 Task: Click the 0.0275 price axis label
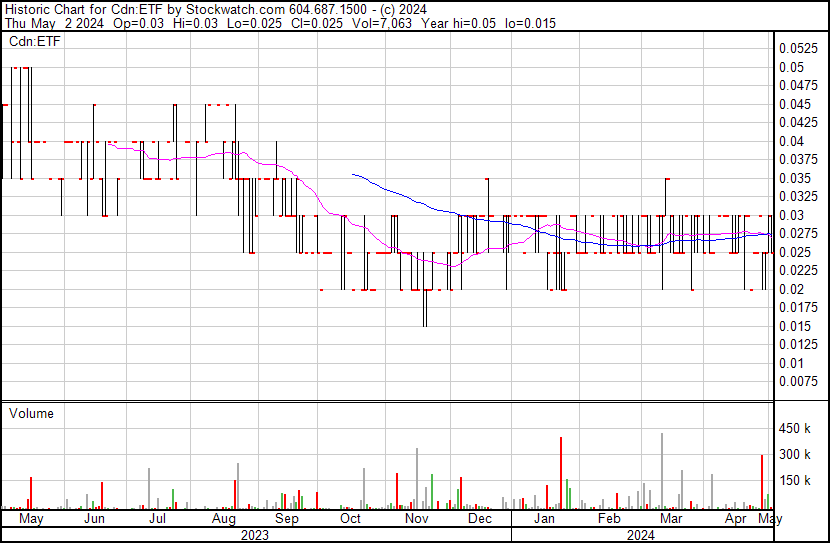click(798, 234)
